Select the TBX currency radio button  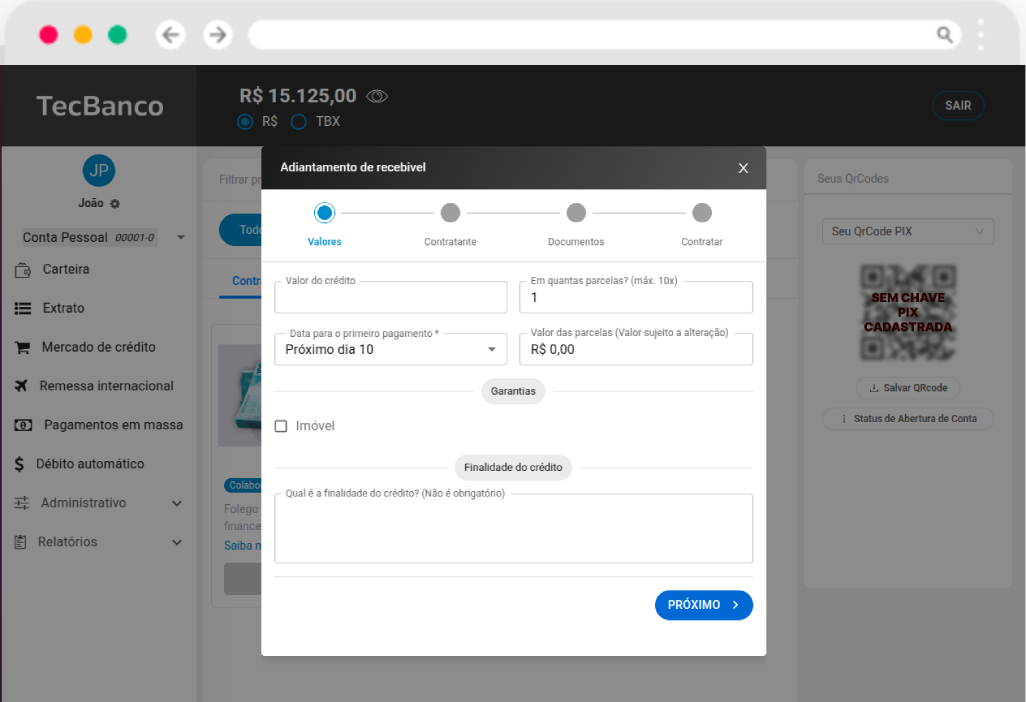click(x=298, y=122)
